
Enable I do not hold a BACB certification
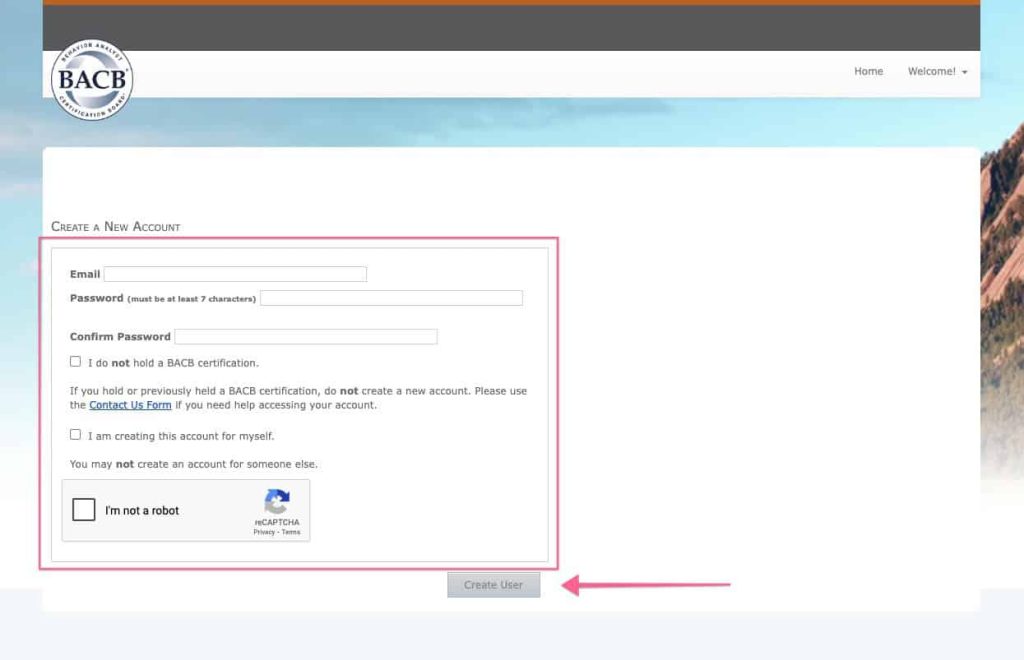(x=75, y=361)
